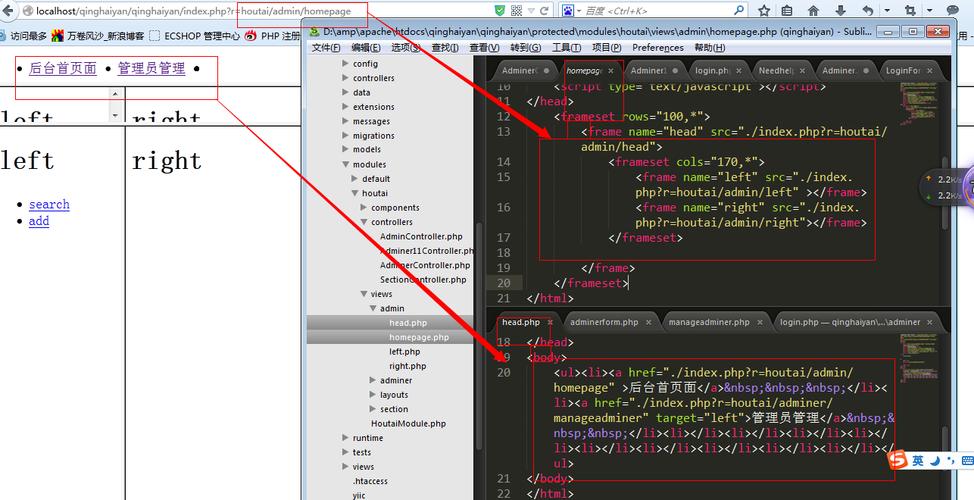974x500 pixels.
Task: Open the downloads arrow icon
Action: click(840, 11)
